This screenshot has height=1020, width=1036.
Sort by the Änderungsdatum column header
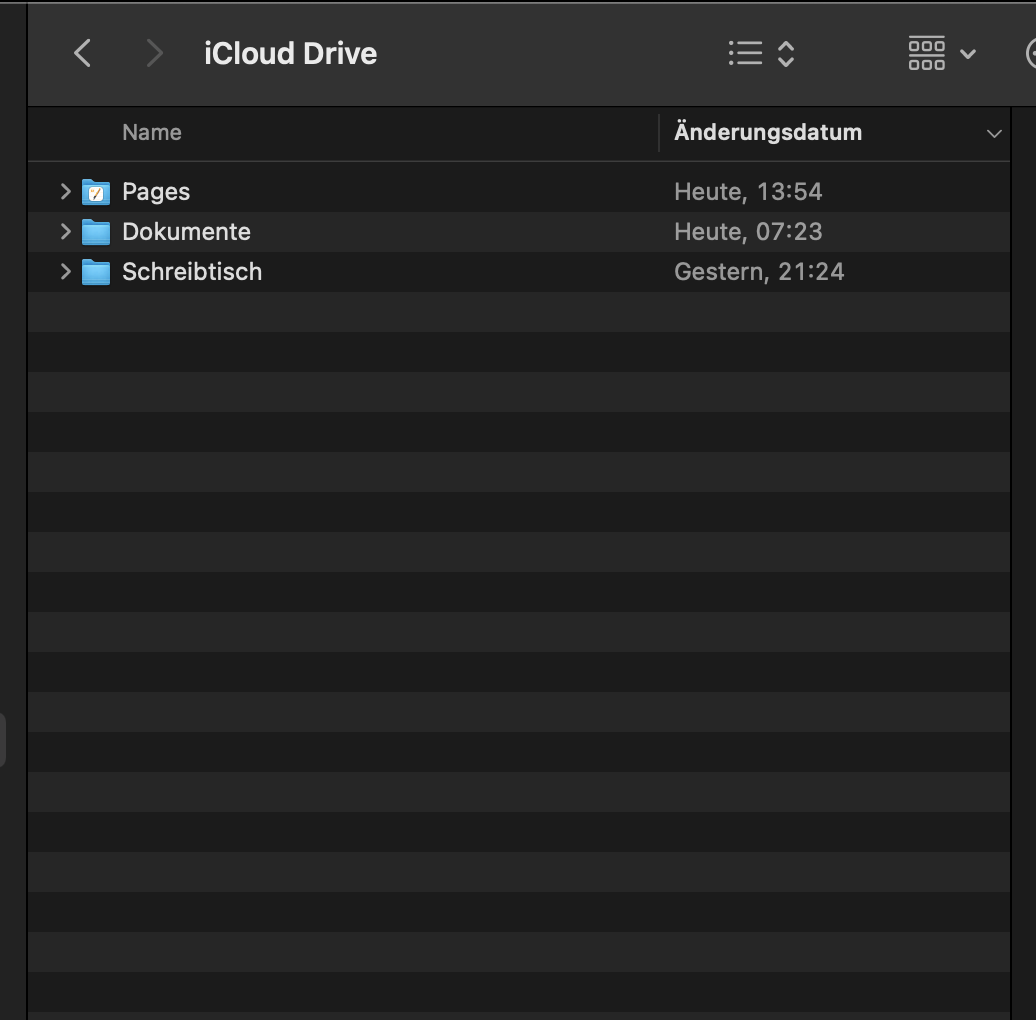tap(768, 132)
